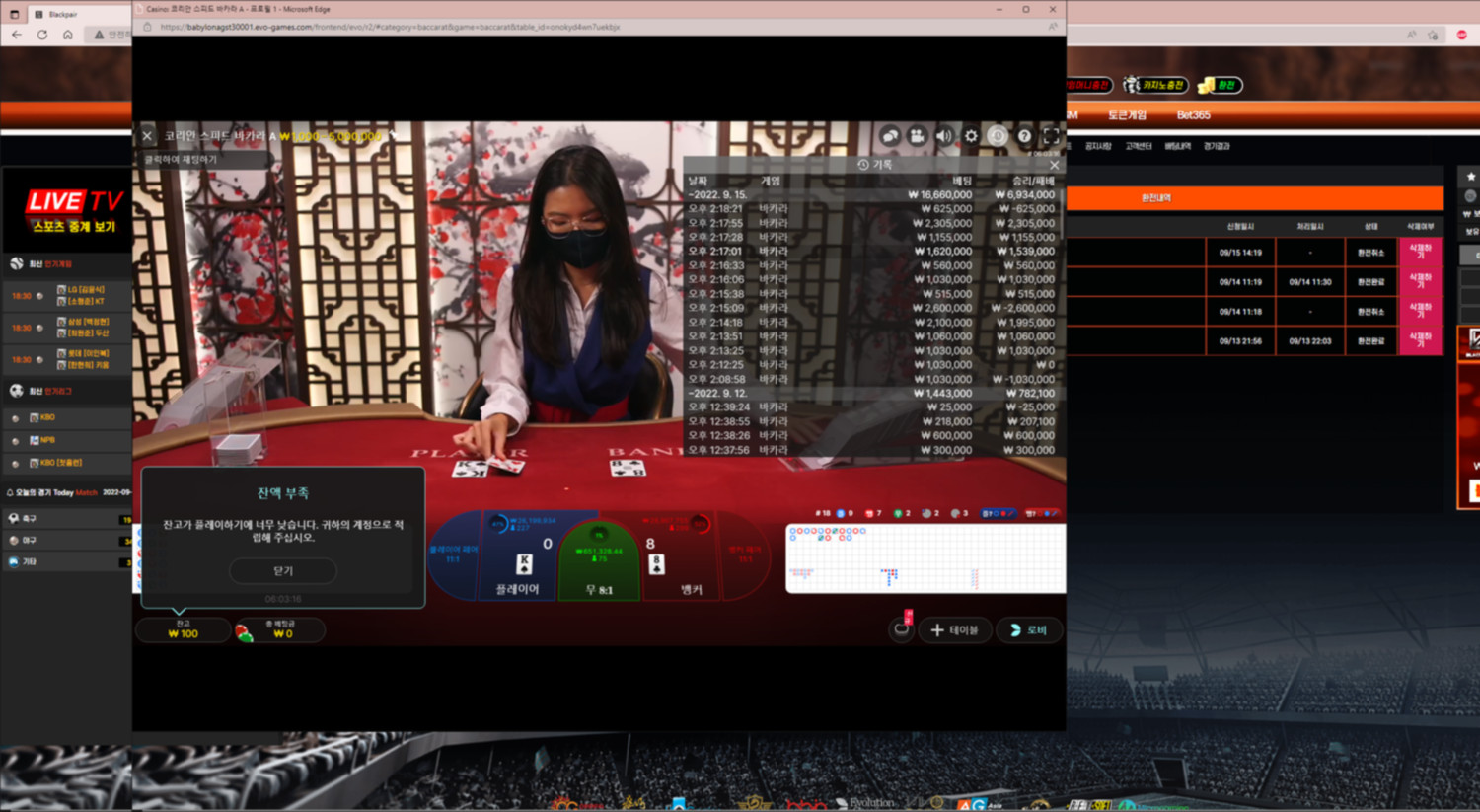
Task: Open the 토큰게임 menu item
Action: click(x=1127, y=115)
